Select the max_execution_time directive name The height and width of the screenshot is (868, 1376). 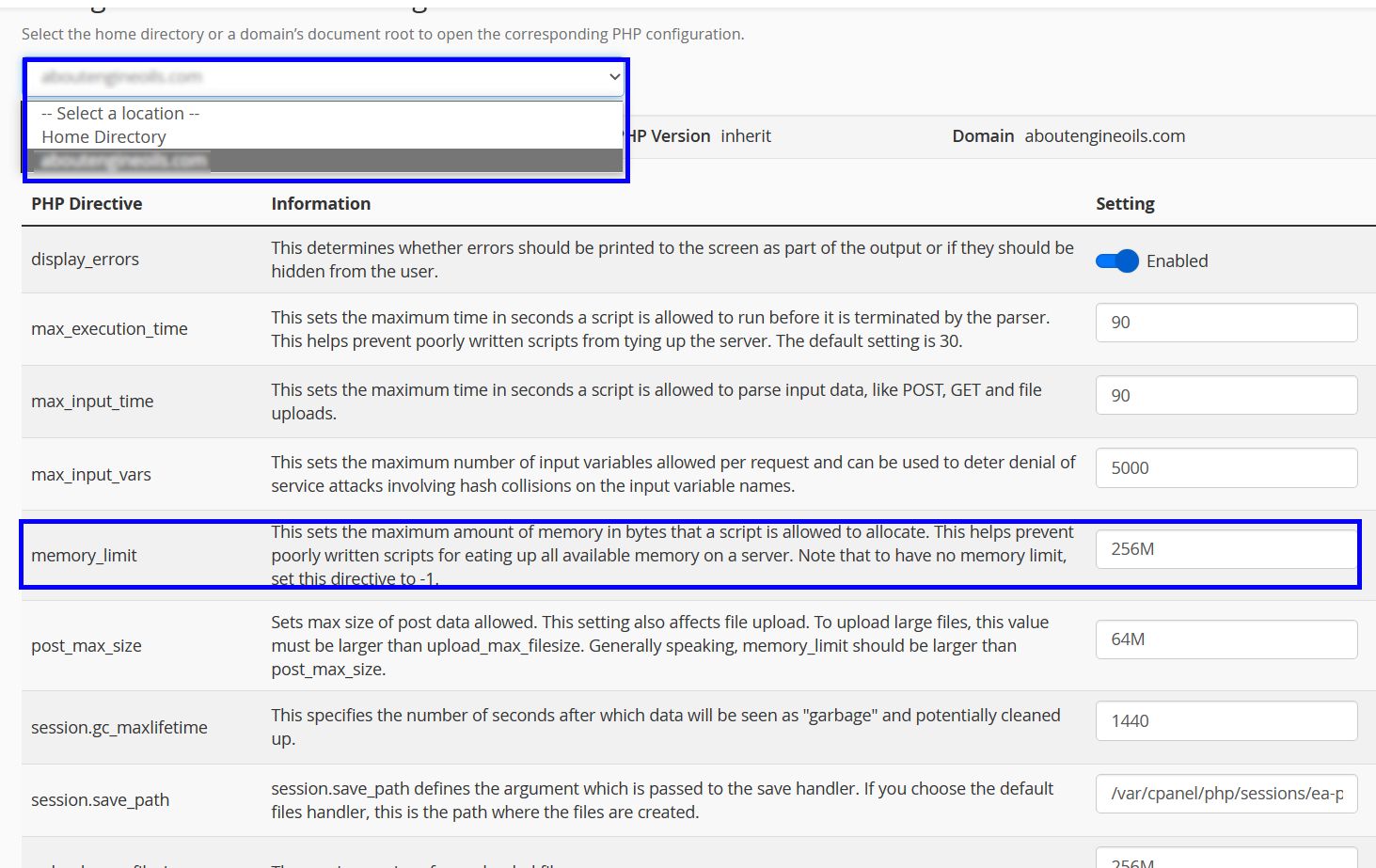(x=109, y=329)
